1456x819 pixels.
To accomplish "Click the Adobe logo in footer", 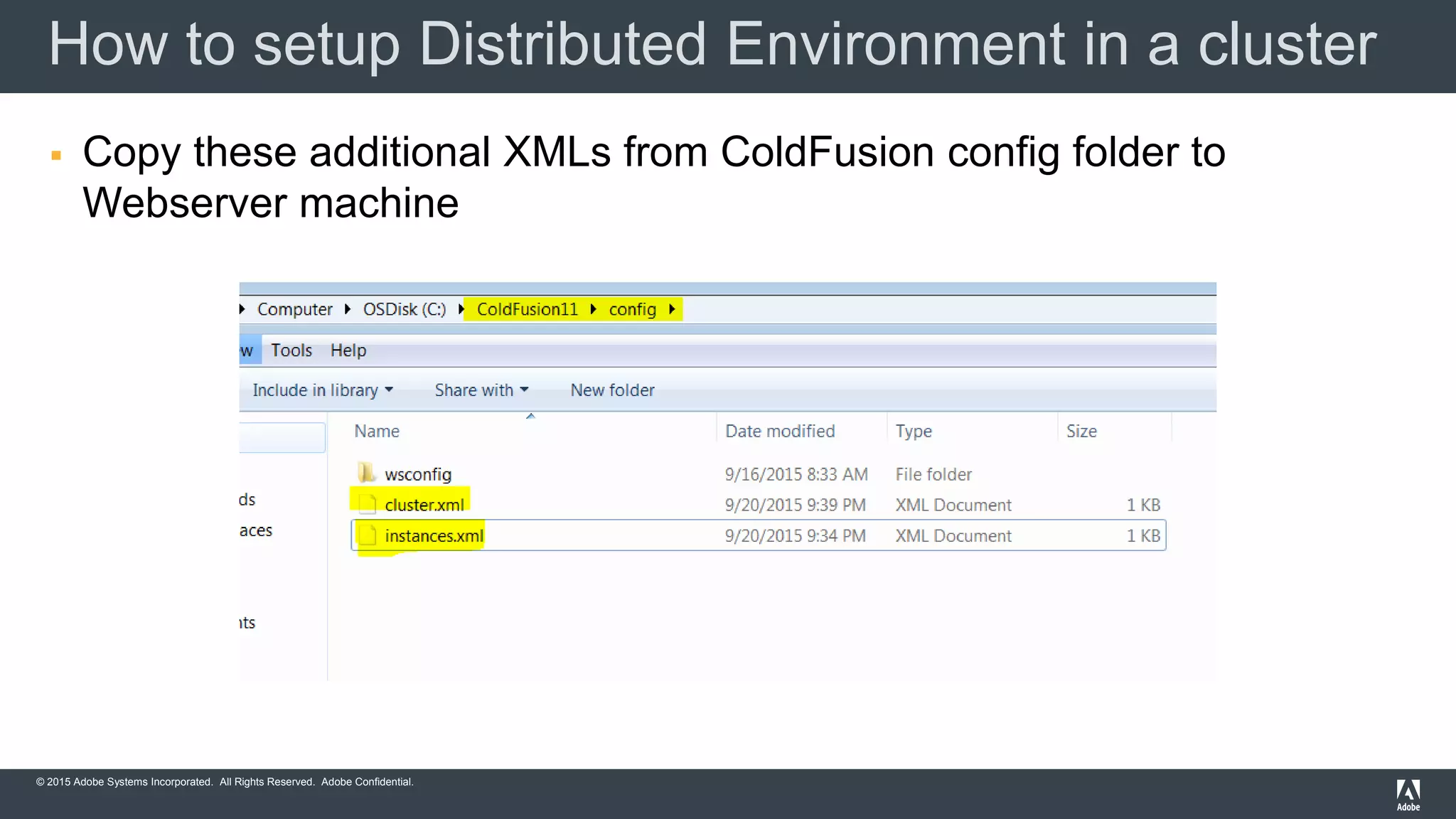I will (x=1408, y=795).
